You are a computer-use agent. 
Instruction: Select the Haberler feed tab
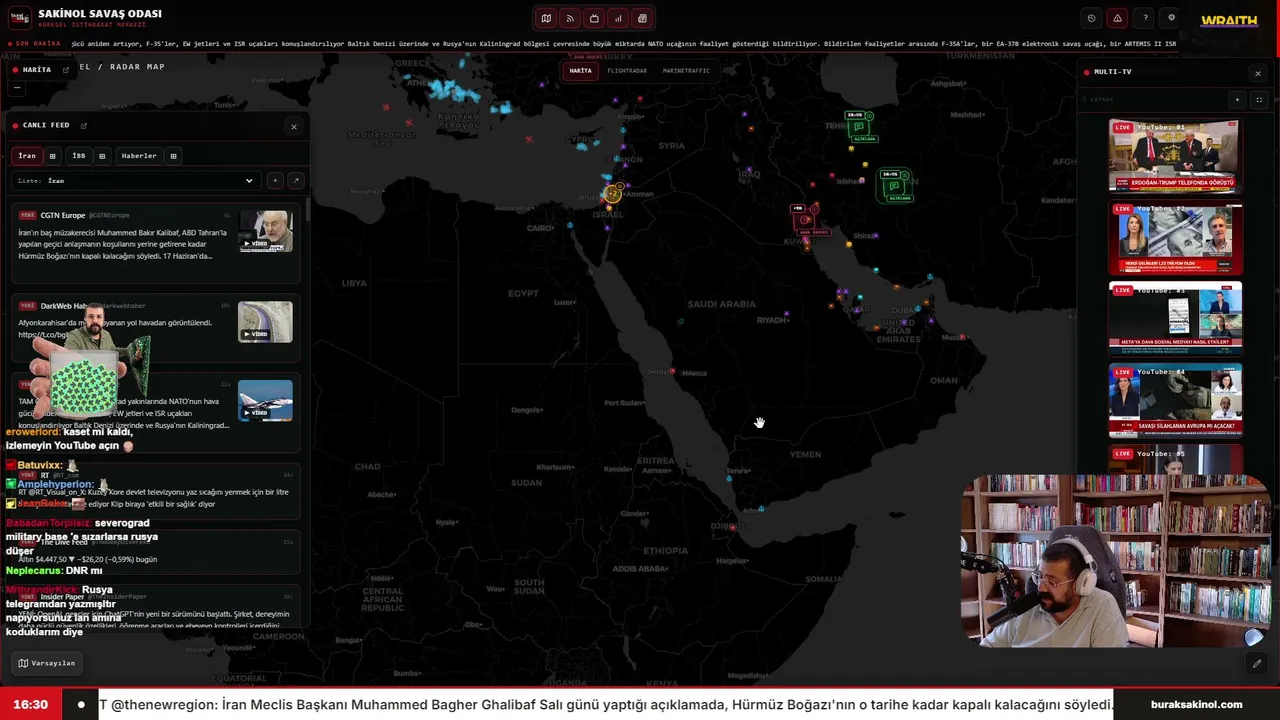pyautogui.click(x=139, y=156)
